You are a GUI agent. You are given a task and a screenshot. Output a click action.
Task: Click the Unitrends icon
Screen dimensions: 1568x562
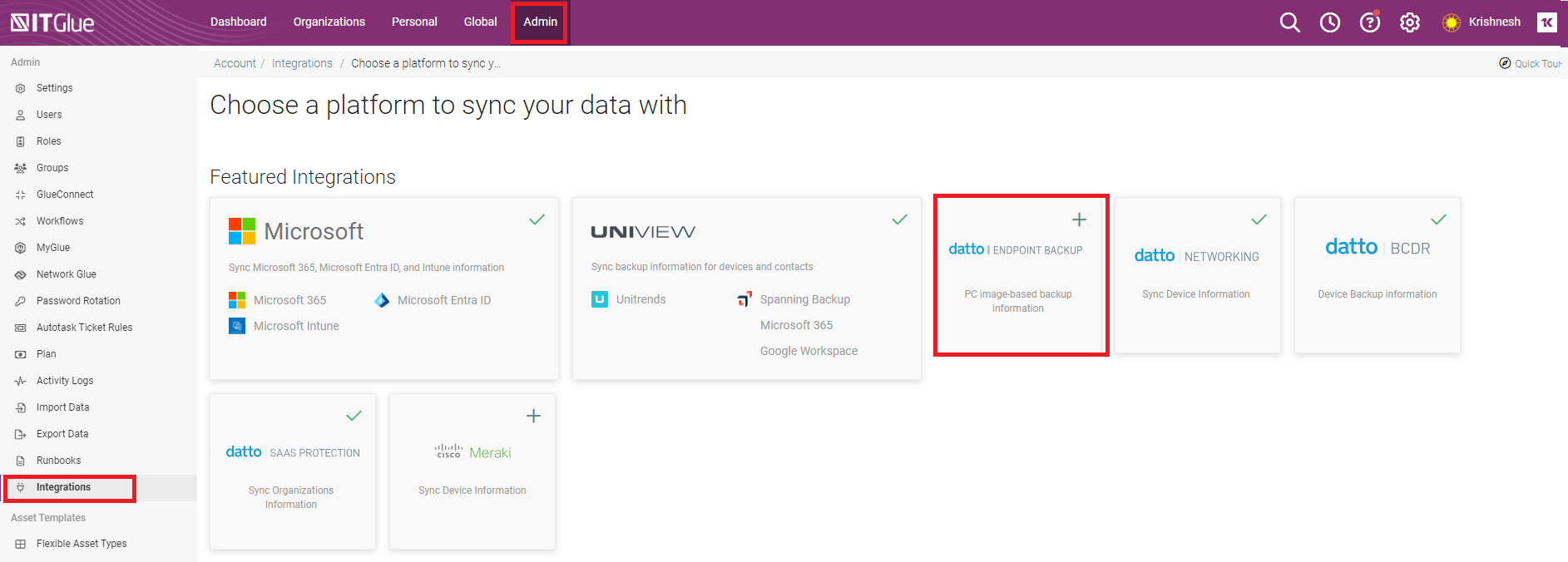(x=600, y=299)
